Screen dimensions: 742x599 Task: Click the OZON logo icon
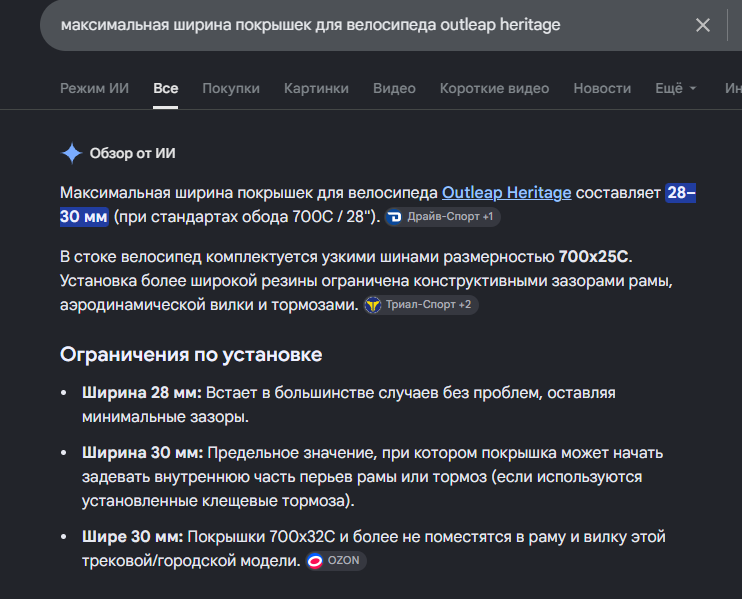tap(315, 561)
